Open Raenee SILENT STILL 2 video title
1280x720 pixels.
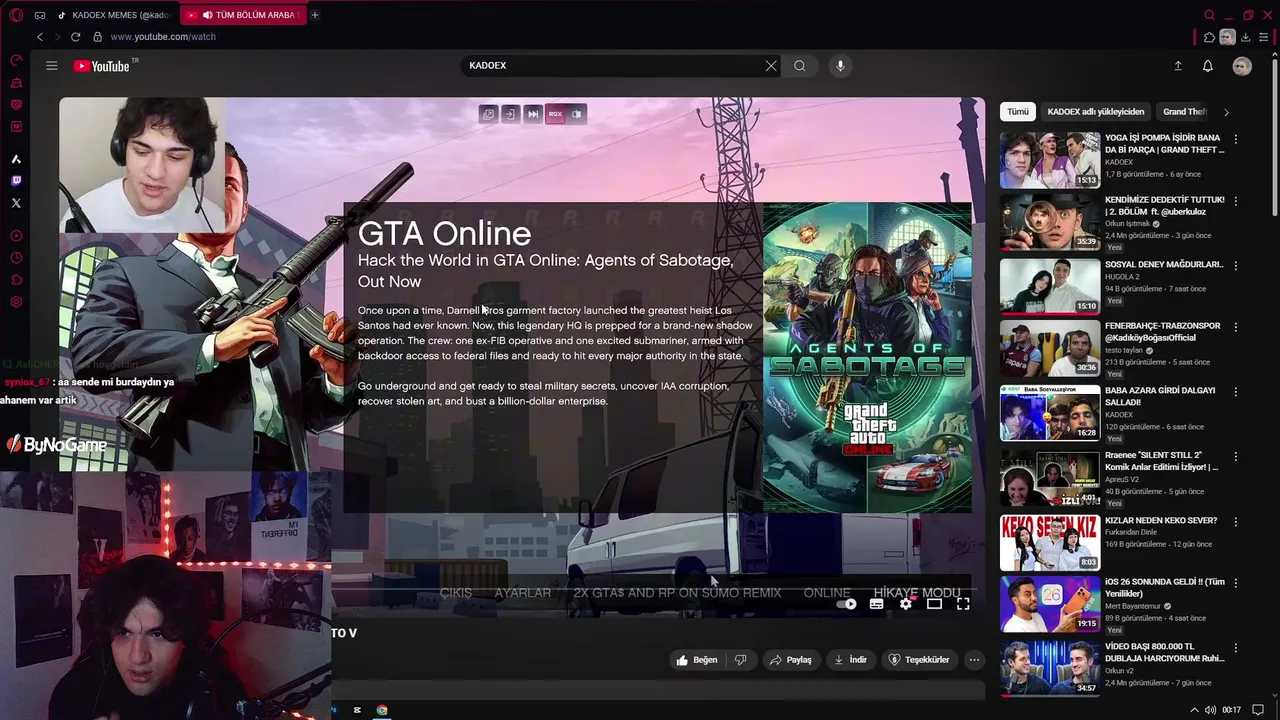coord(1161,461)
